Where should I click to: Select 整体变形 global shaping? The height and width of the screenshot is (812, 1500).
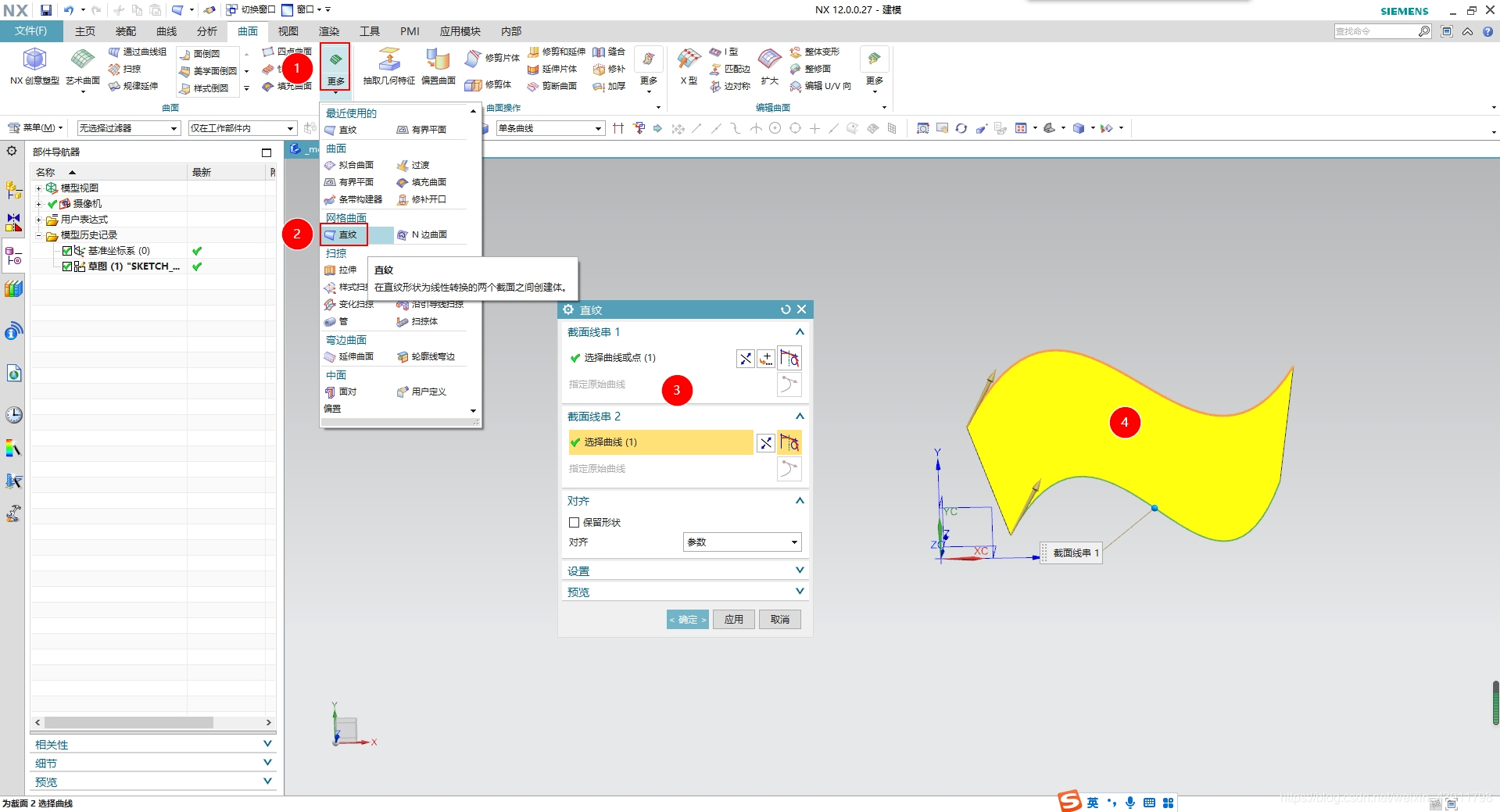(x=814, y=52)
